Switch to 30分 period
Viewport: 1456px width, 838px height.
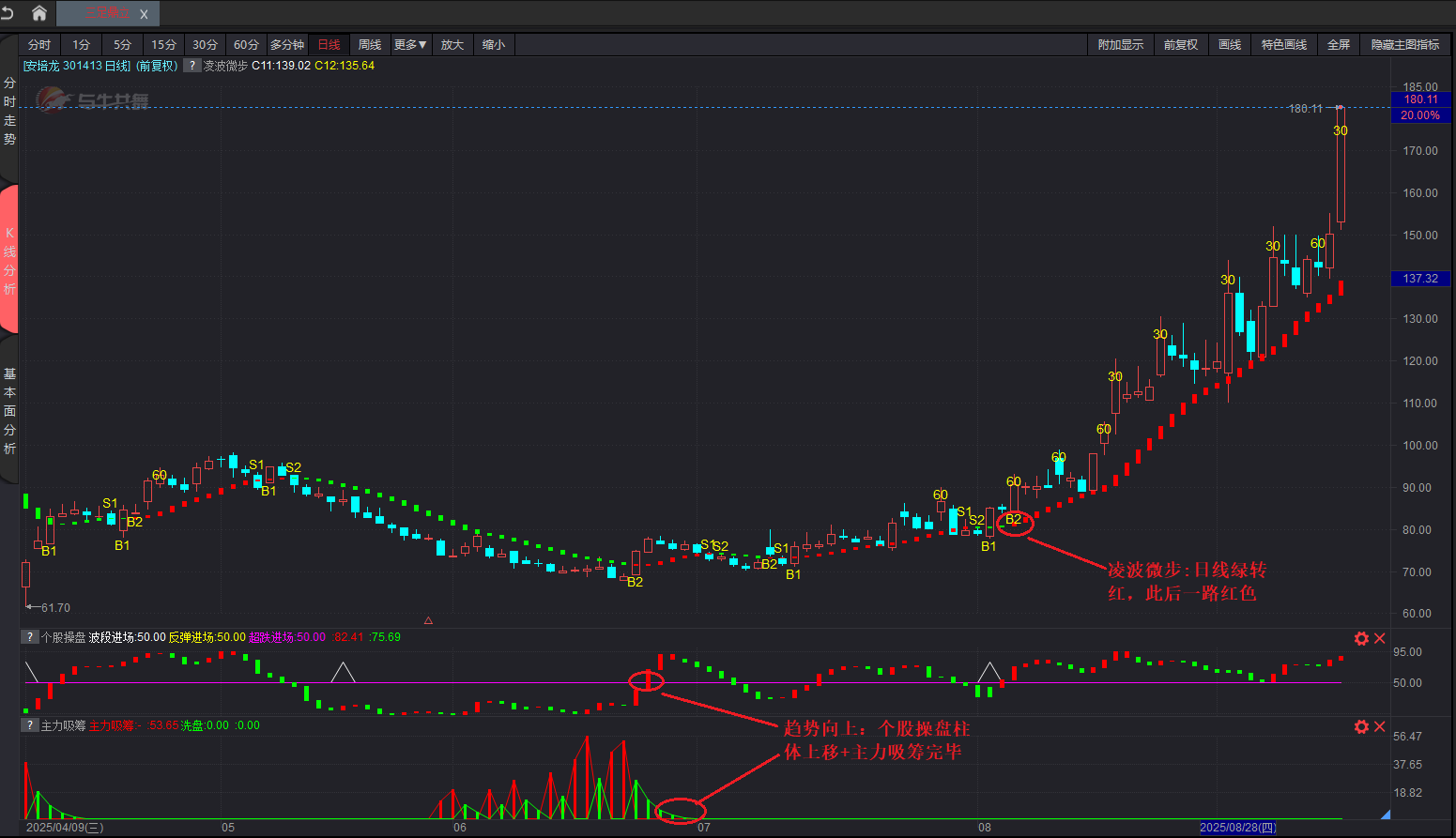[206, 45]
